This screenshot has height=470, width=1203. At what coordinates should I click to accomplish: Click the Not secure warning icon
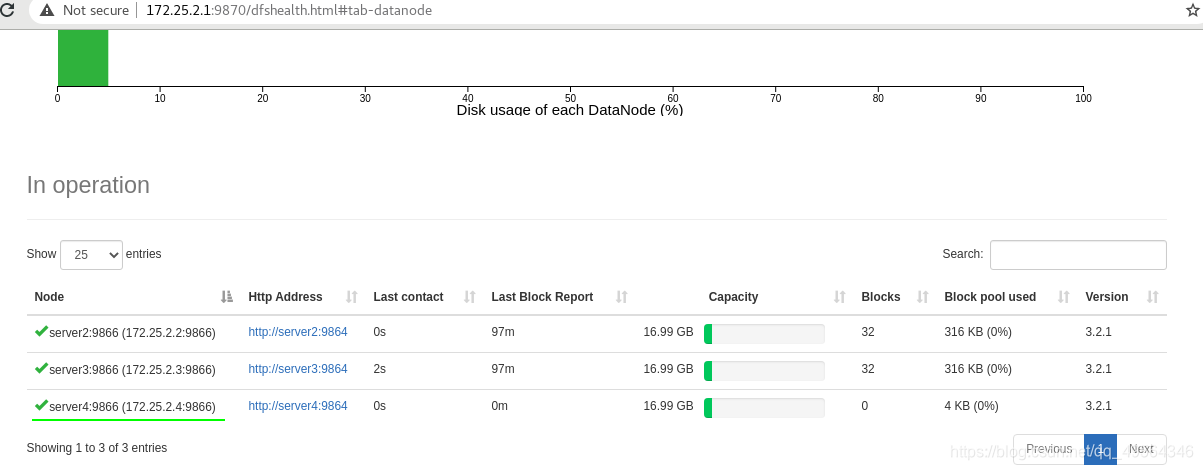pos(47,10)
